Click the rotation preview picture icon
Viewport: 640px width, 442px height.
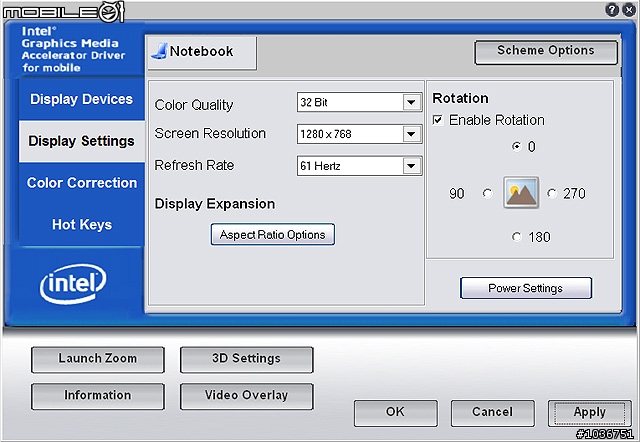point(521,193)
